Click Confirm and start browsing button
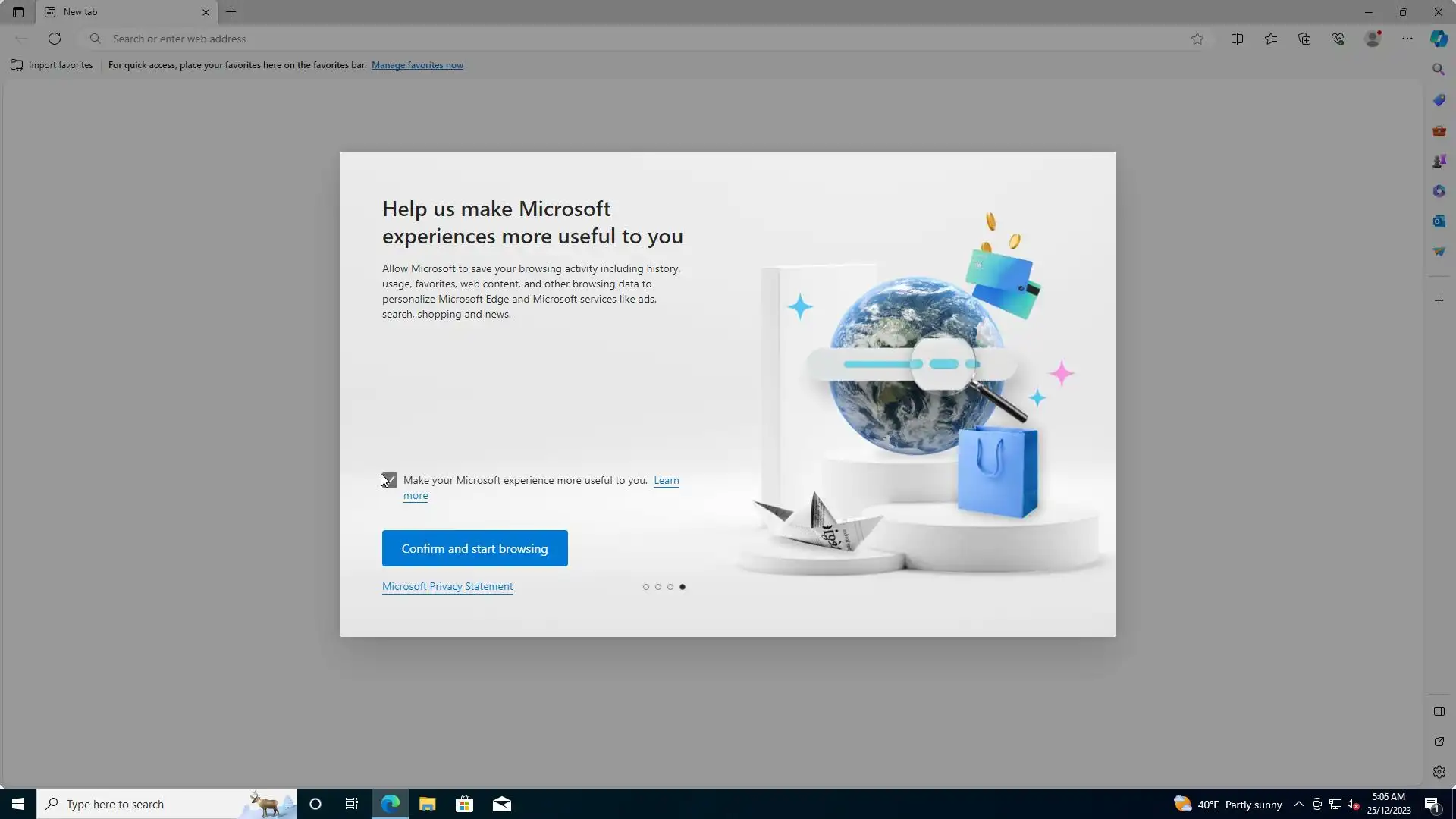The image size is (1456, 819). click(x=475, y=548)
